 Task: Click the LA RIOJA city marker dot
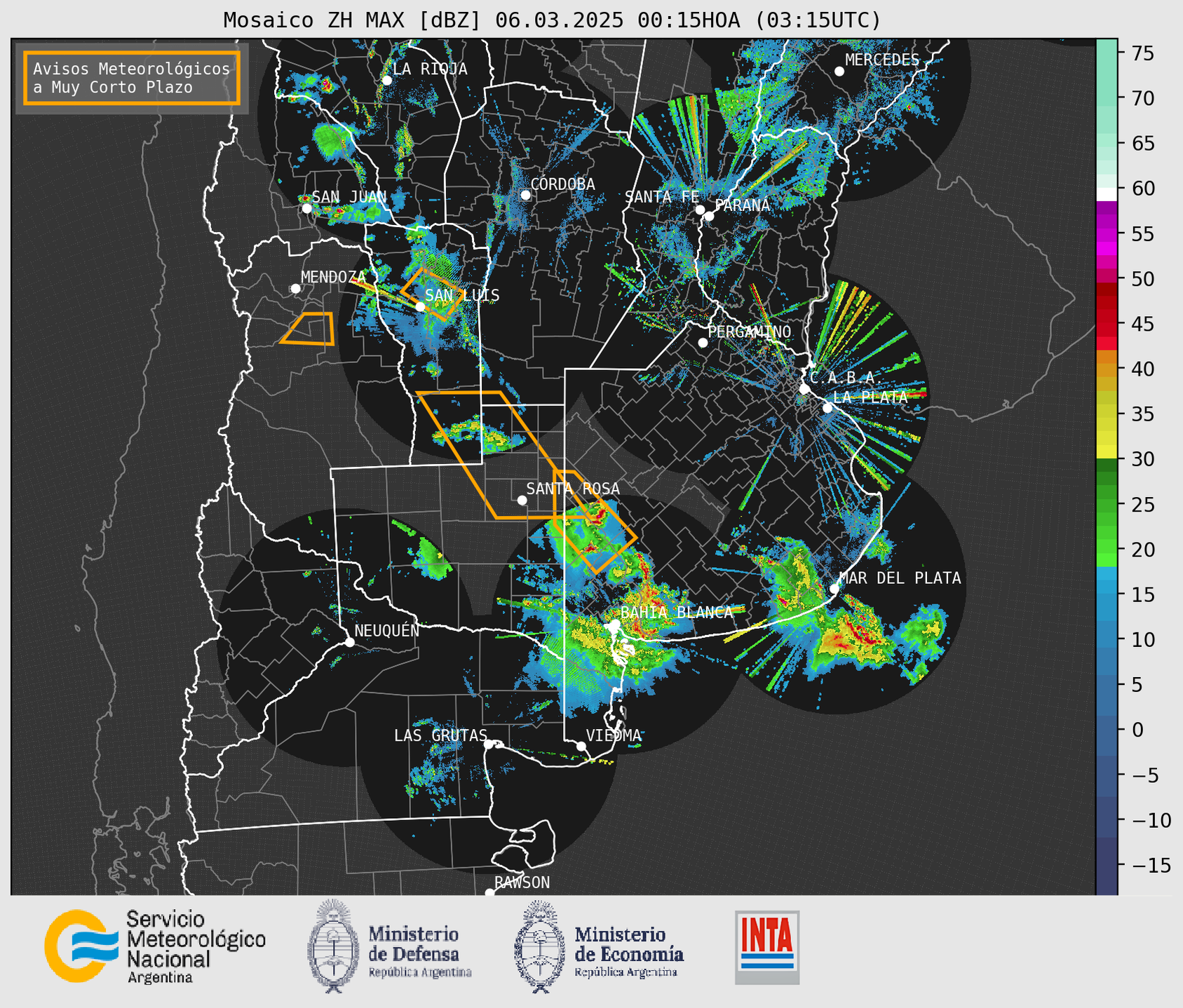[x=386, y=80]
